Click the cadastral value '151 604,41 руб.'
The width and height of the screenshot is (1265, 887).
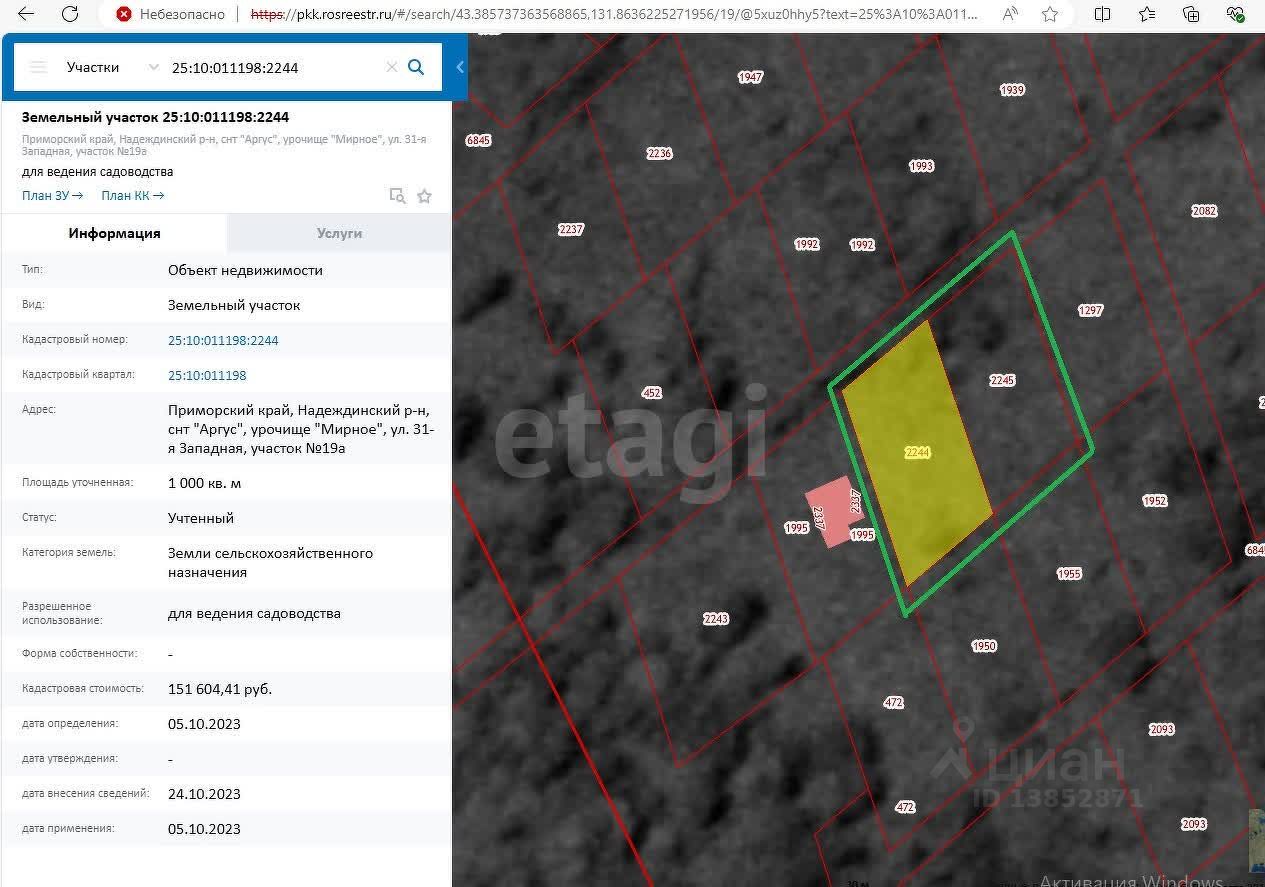220,689
